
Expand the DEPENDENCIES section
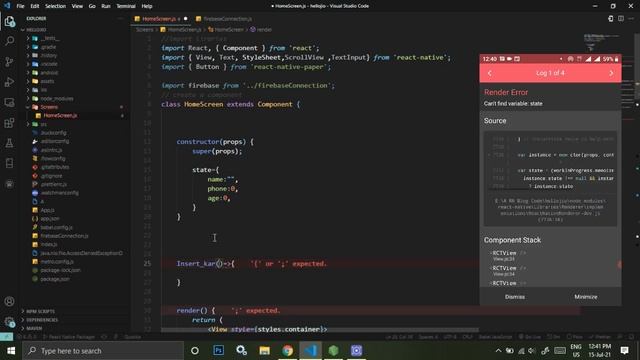click(x=42, y=320)
